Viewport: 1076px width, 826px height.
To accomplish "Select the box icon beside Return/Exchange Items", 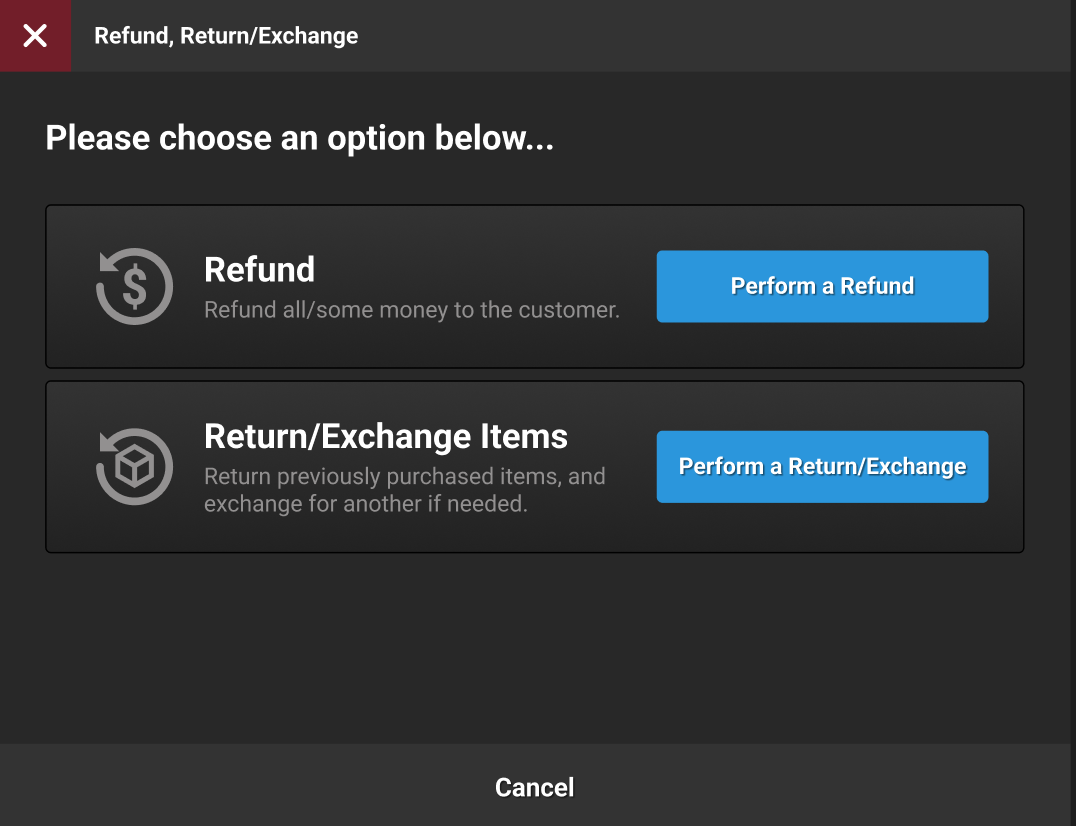I will click(135, 467).
